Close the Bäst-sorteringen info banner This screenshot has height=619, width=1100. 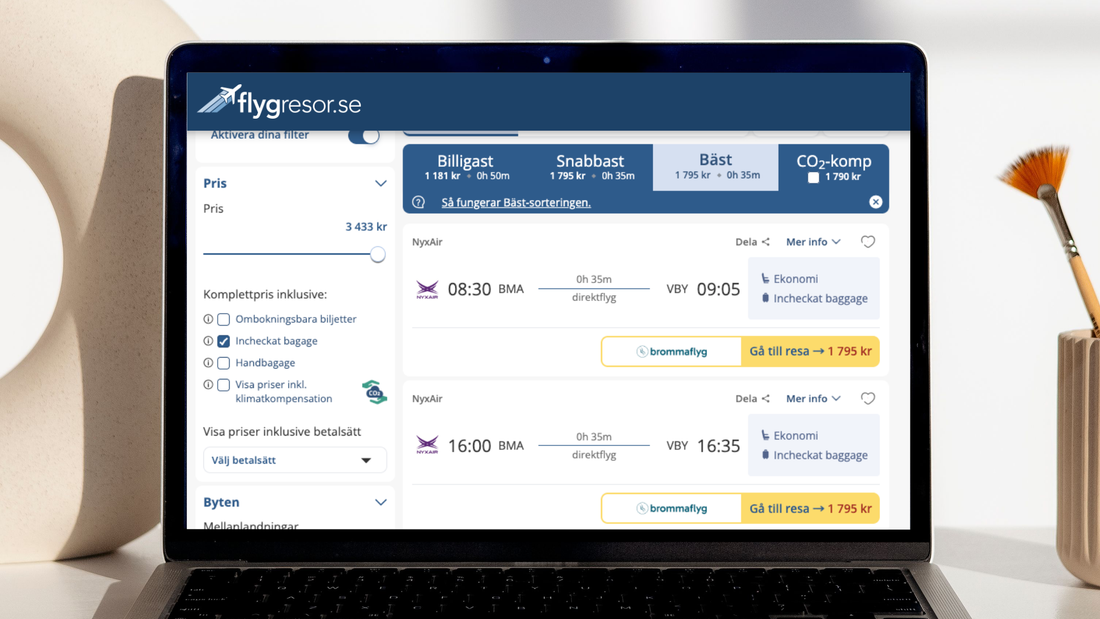[x=876, y=202]
